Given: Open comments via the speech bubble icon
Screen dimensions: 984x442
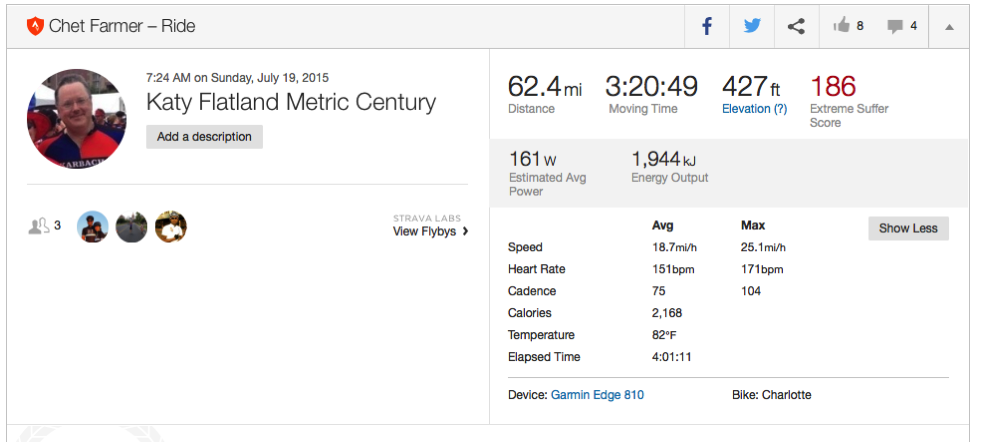Looking at the screenshot, I should pyautogui.click(x=895, y=26).
